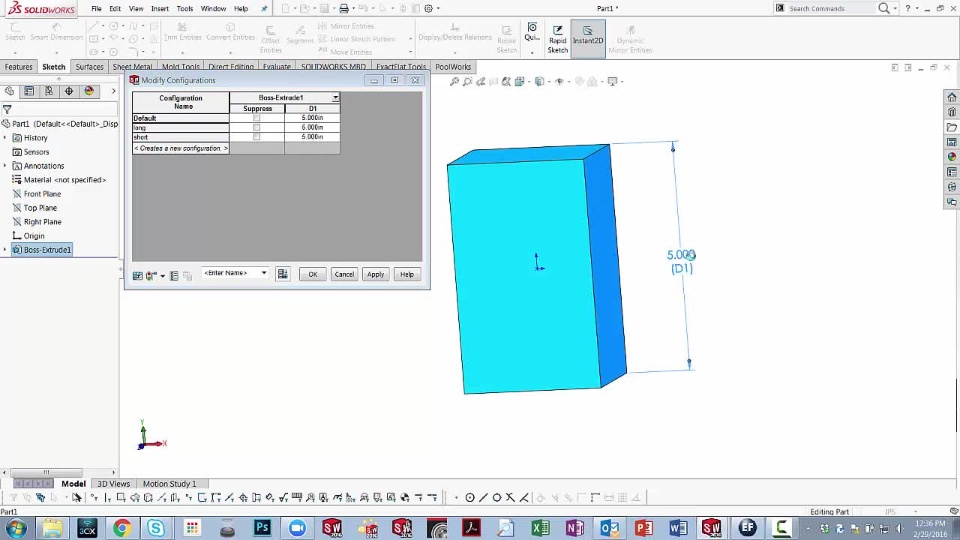Click the rebuild traffic-light icon in Modify Configurations
The image size is (960, 540).
pyautogui.click(x=150, y=276)
